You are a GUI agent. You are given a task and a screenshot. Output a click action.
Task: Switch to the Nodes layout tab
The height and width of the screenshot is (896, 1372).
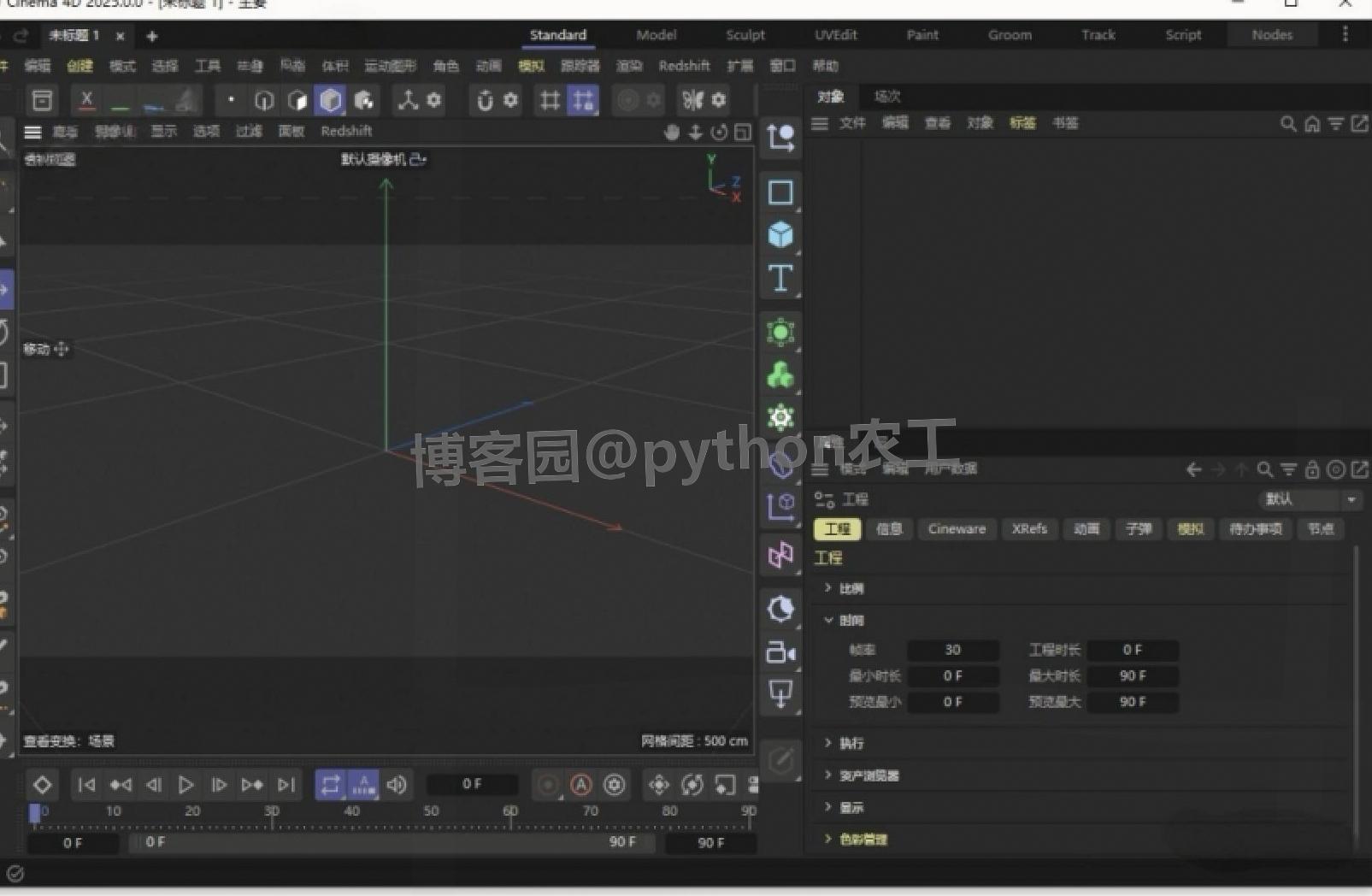[1271, 35]
